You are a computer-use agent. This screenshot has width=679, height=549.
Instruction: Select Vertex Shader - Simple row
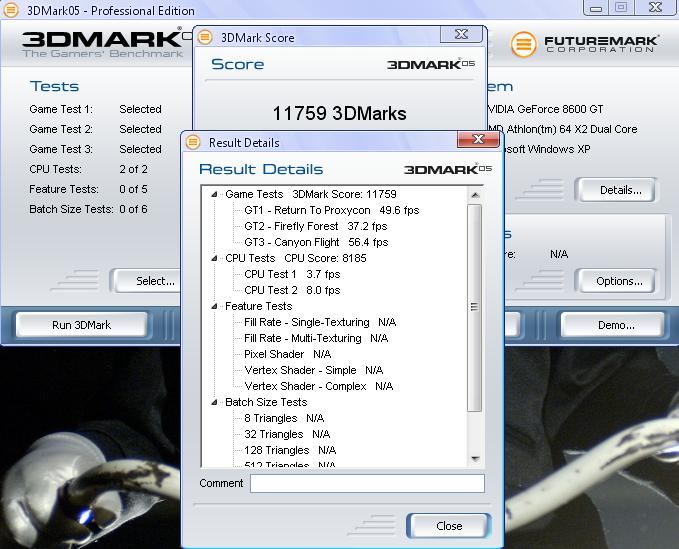pos(314,371)
